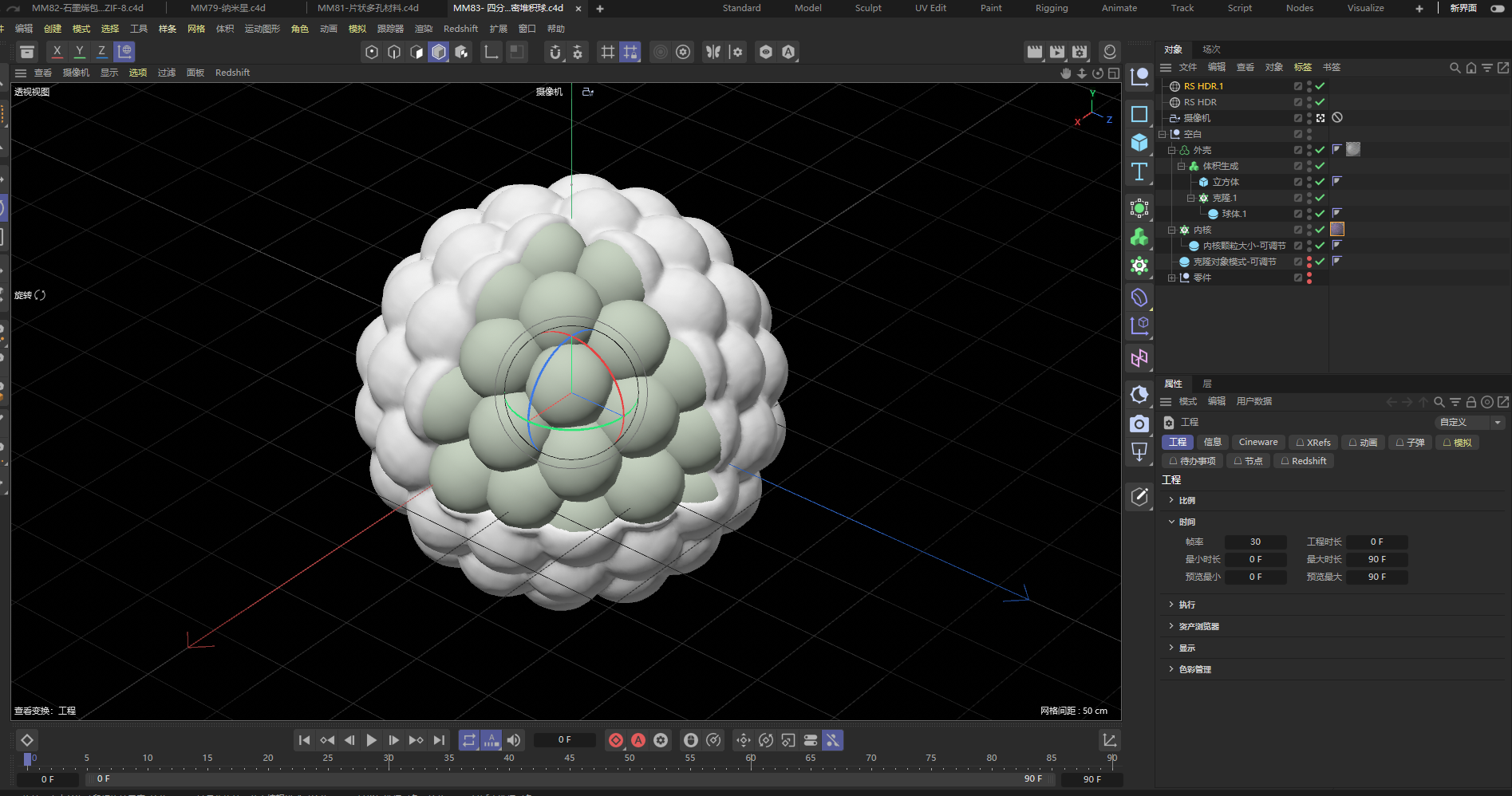Click the 内核 purple material tag swatch

click(1338, 230)
